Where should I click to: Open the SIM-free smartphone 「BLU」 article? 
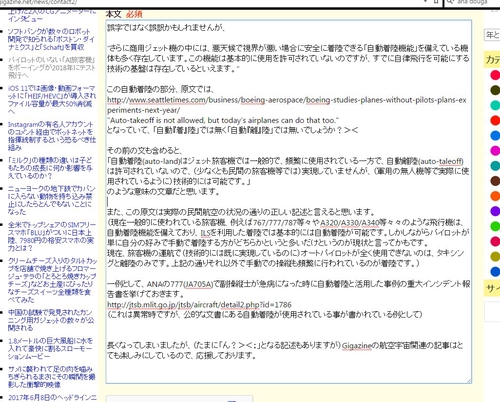point(52,236)
